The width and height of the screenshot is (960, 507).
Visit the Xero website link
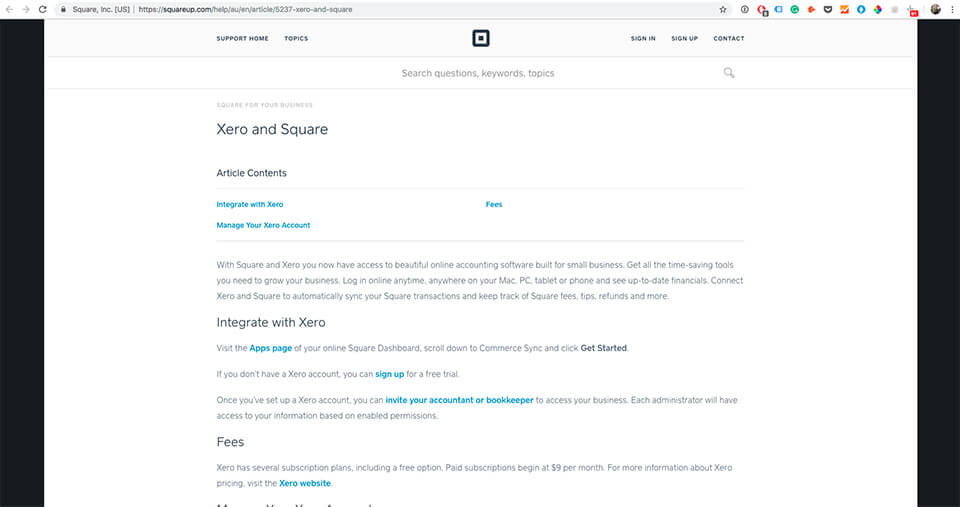305,483
